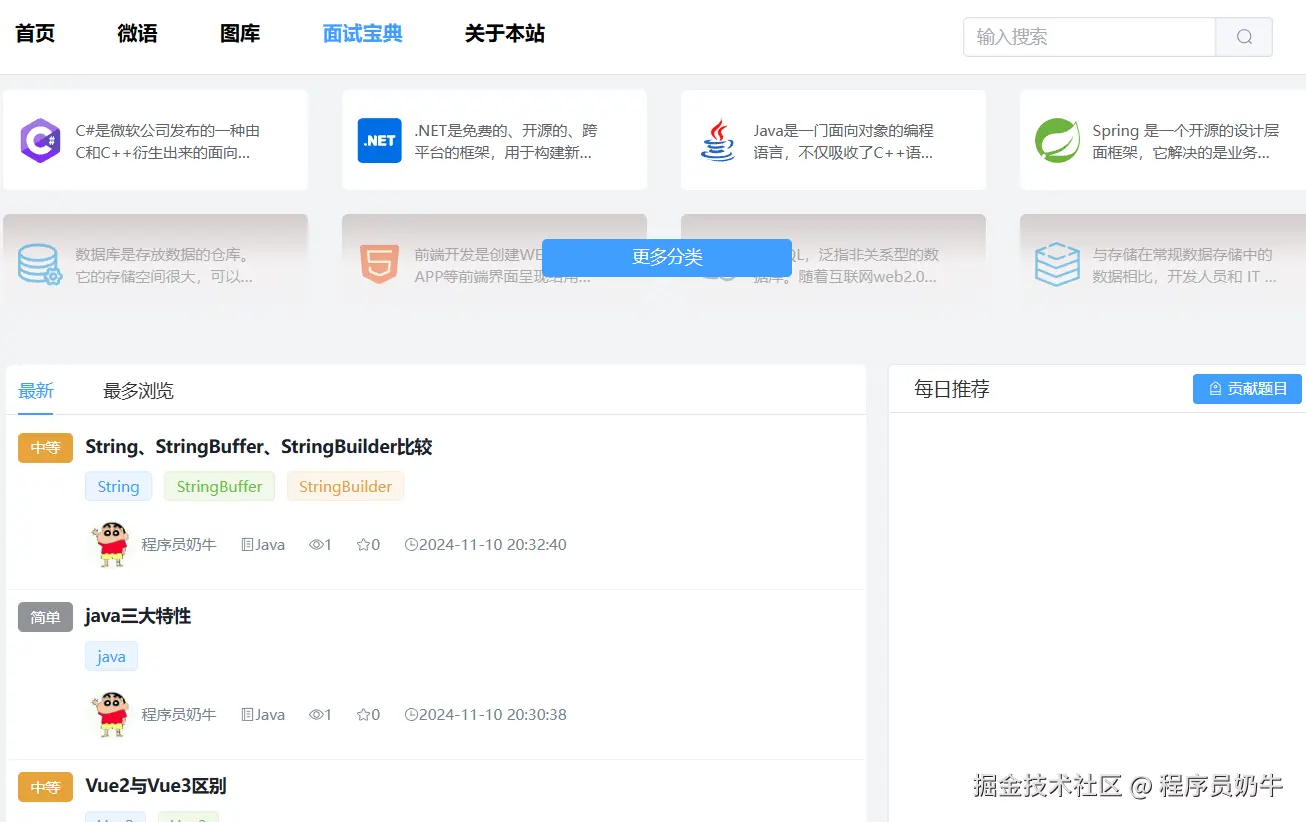
Task: Click the String tag on the first question
Action: 118,486
